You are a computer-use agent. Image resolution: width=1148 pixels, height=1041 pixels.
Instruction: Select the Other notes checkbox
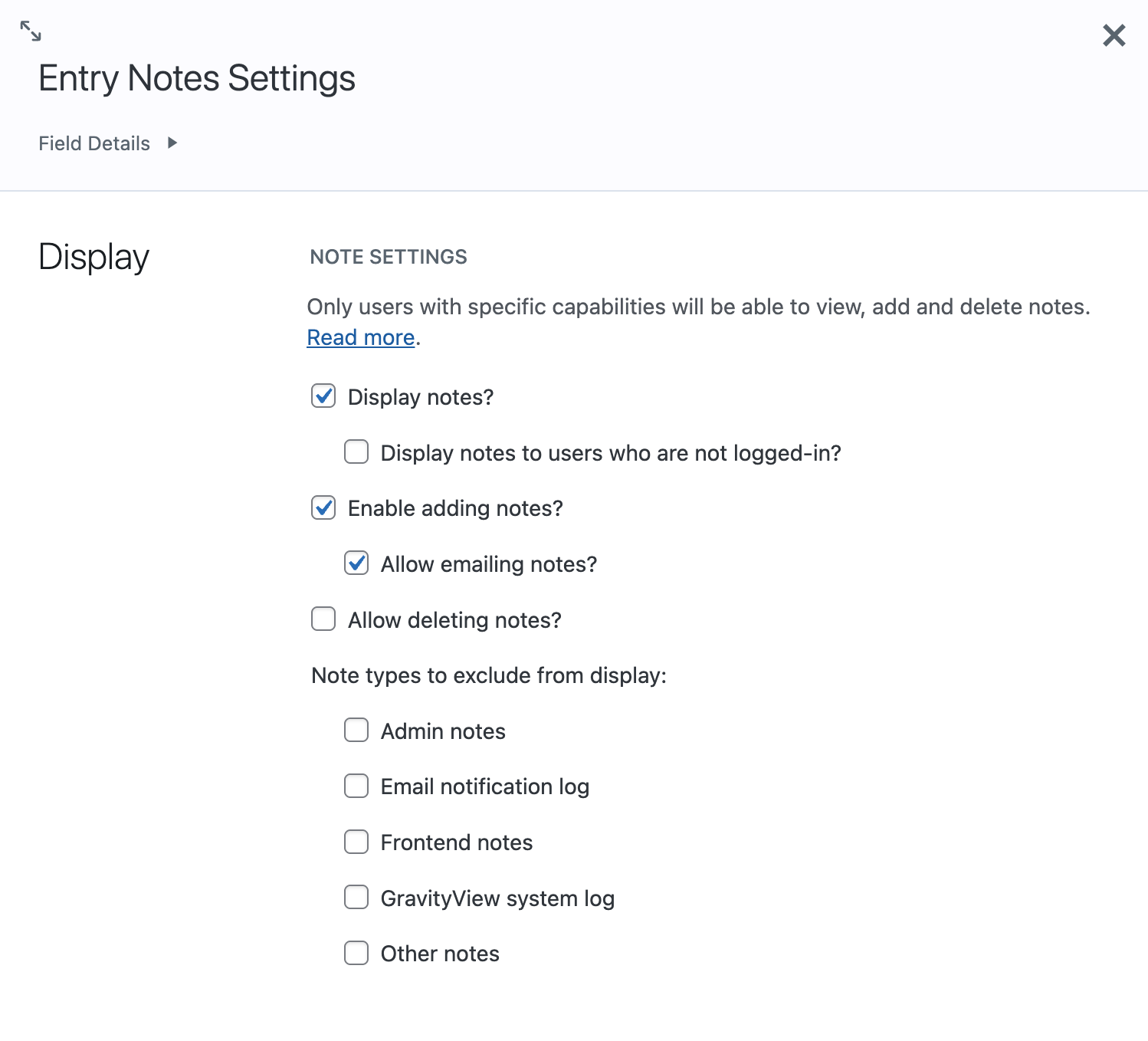coord(356,953)
